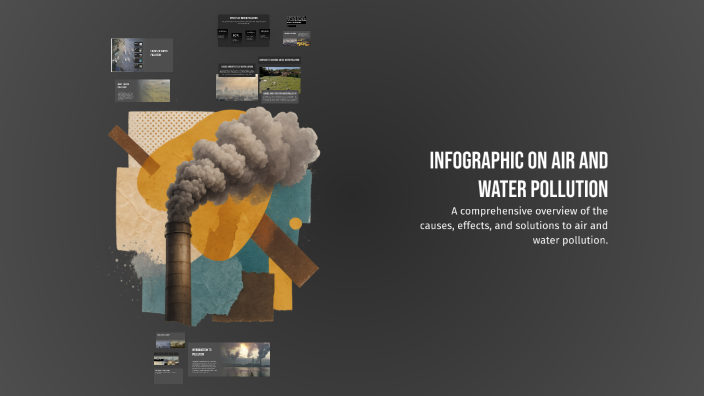Open the small wide strip photo thumbnail
Screen dimensions: 704x396
click(166, 360)
